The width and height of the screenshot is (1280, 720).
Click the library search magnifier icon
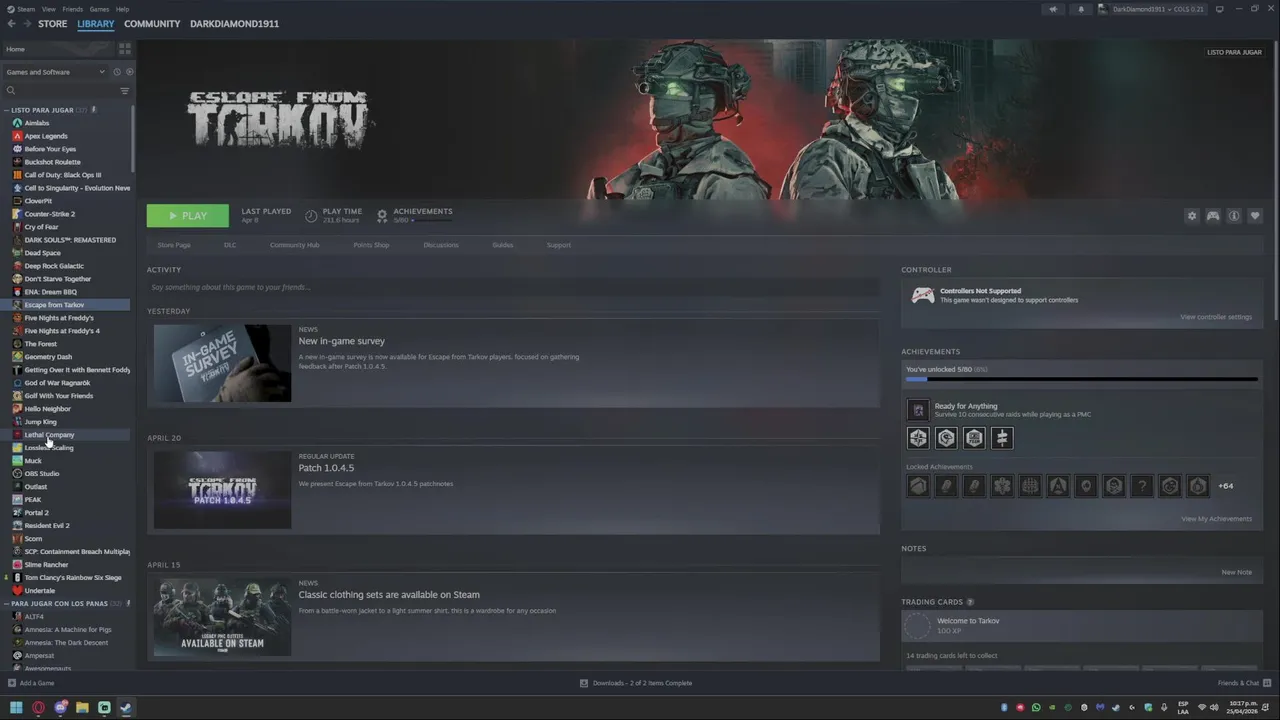[11, 91]
